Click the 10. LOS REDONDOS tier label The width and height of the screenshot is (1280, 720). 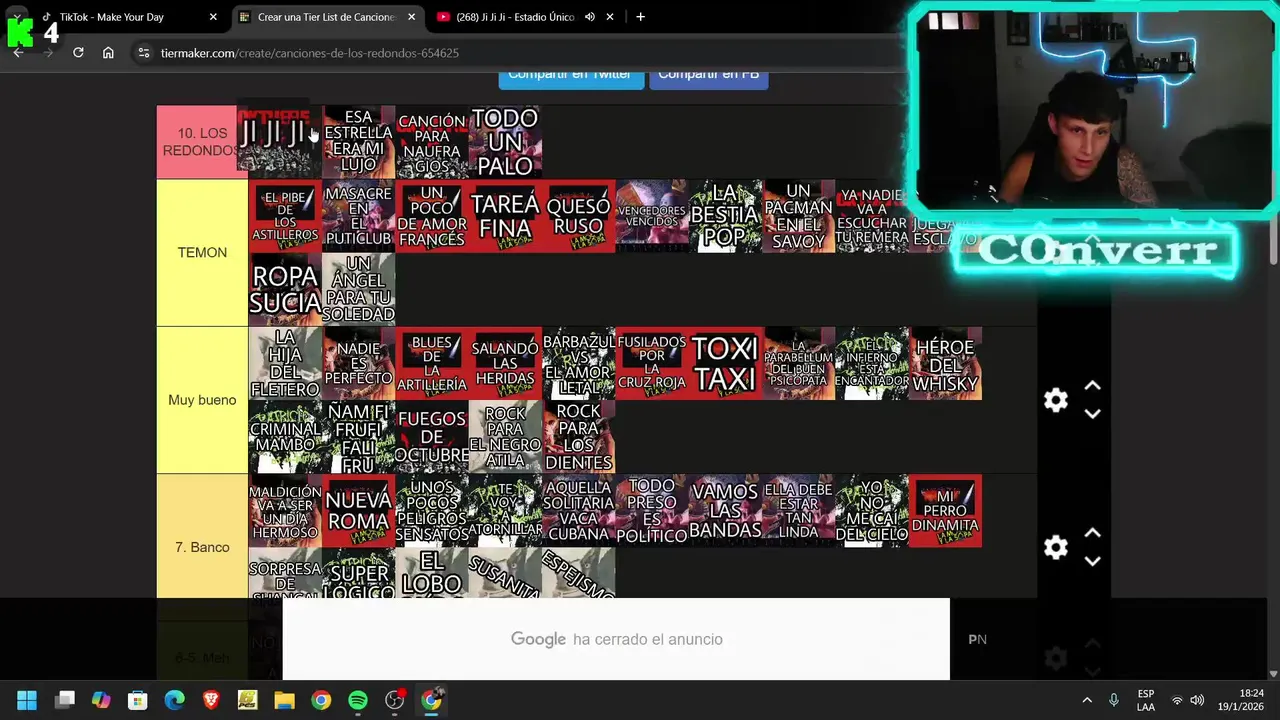(x=202, y=142)
